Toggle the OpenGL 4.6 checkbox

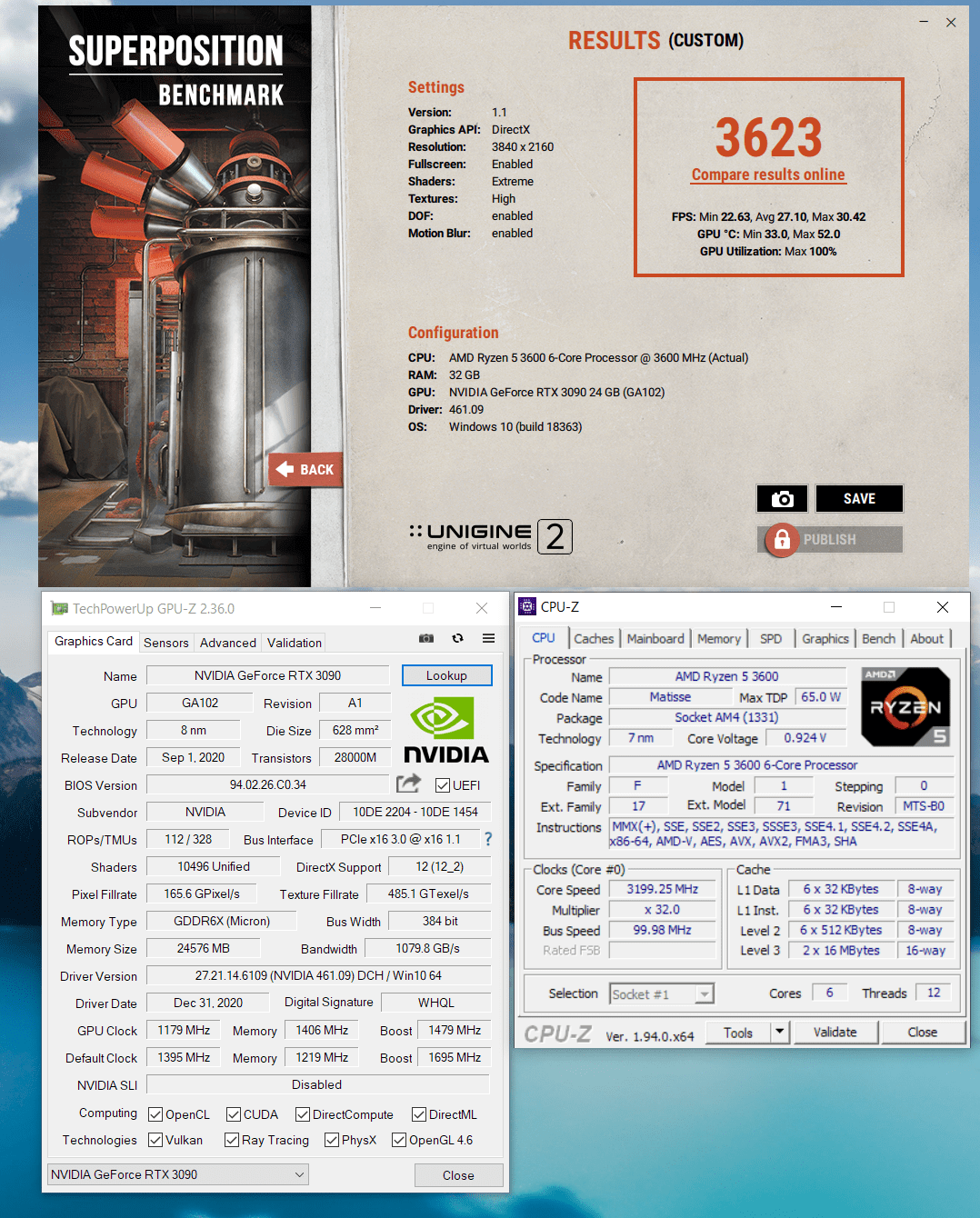[x=399, y=1140]
